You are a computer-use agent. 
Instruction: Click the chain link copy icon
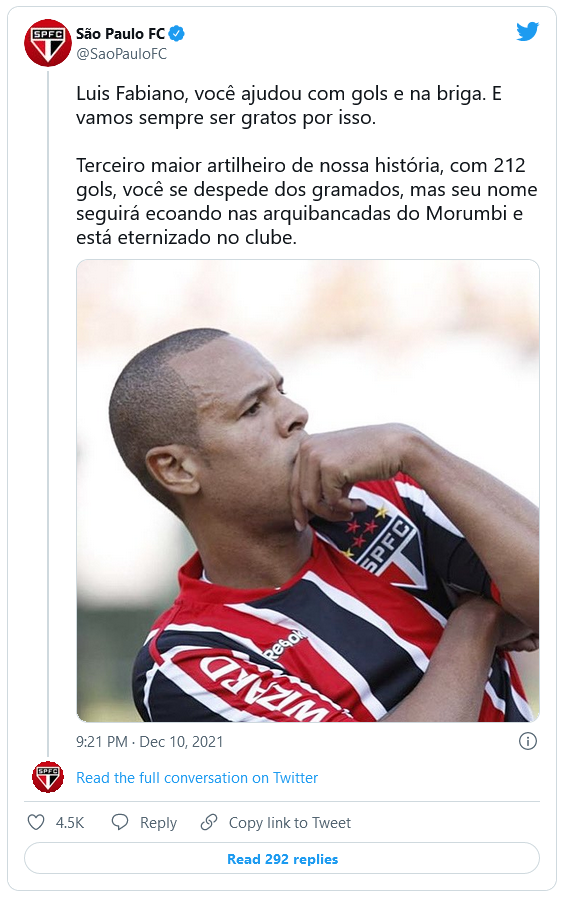209,822
